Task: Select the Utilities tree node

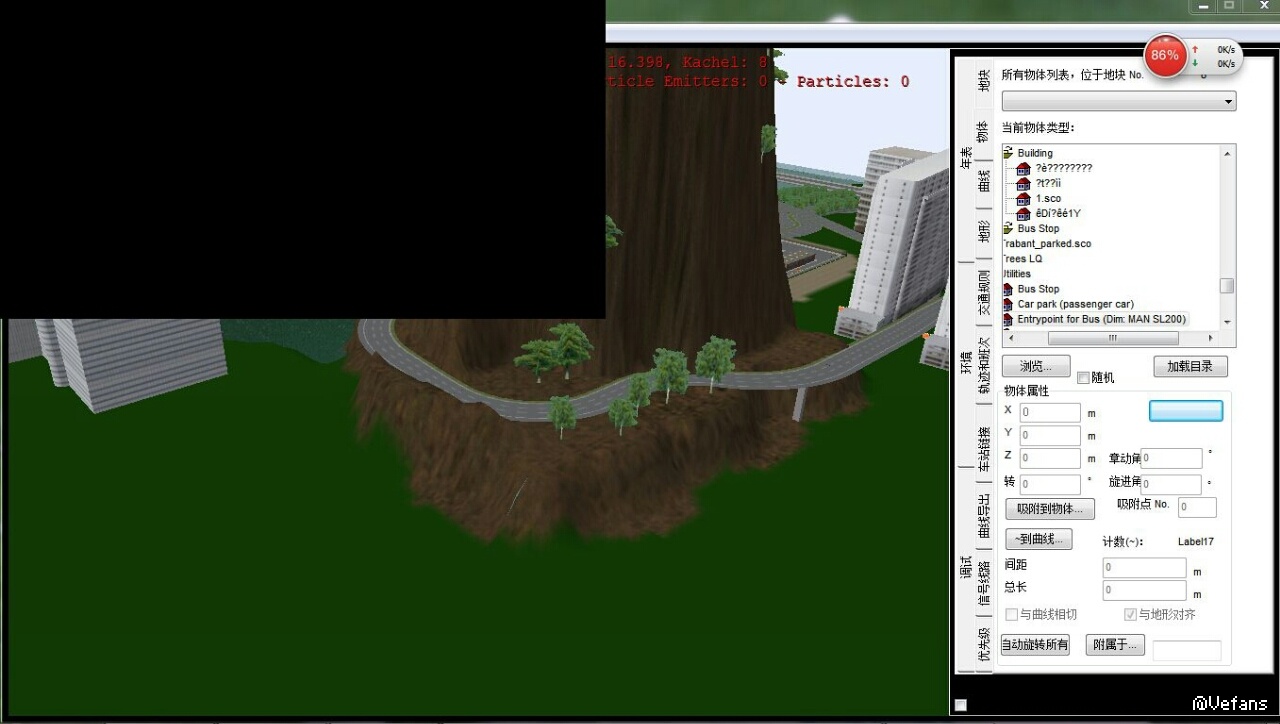Action: pos(1017,274)
